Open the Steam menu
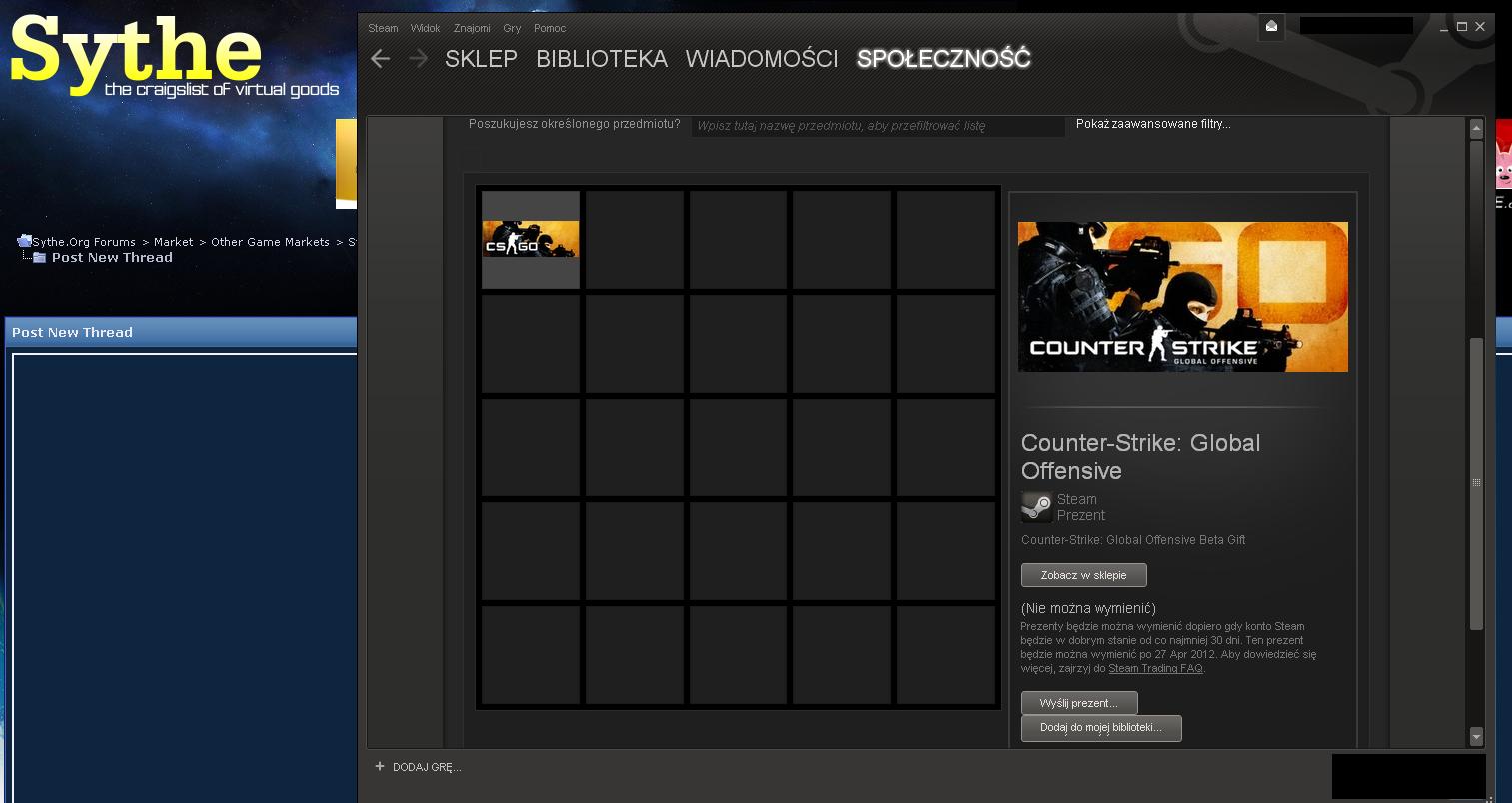1512x803 pixels. coord(383,28)
